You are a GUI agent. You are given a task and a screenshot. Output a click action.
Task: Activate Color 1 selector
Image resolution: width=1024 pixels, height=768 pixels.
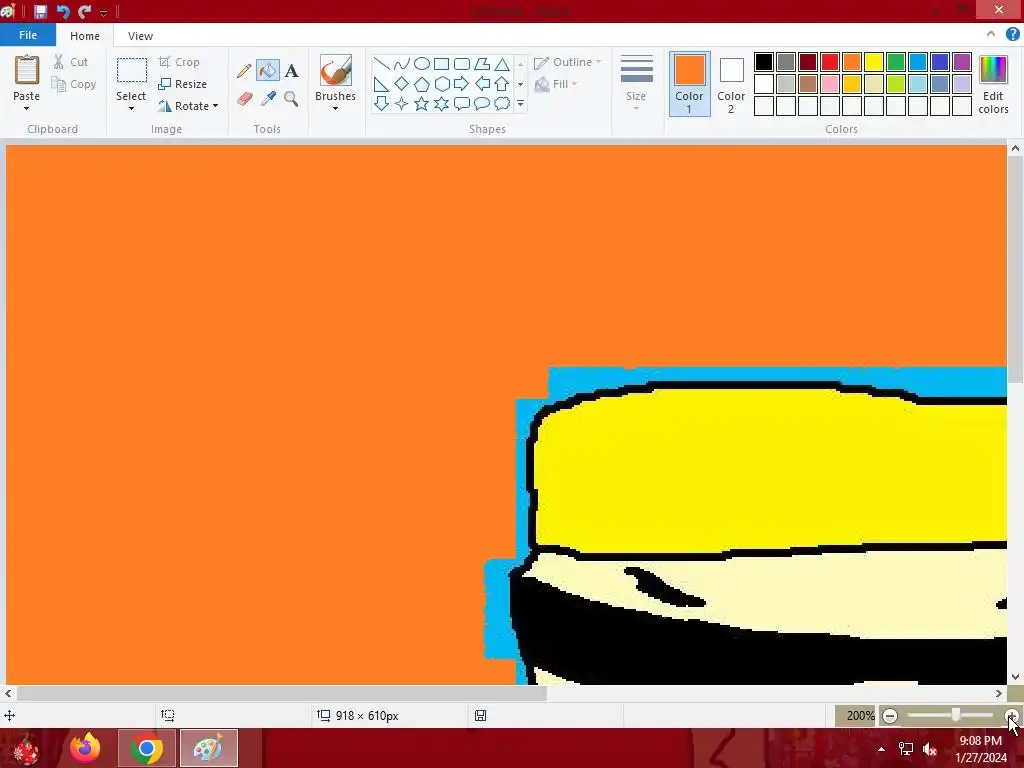(x=690, y=84)
